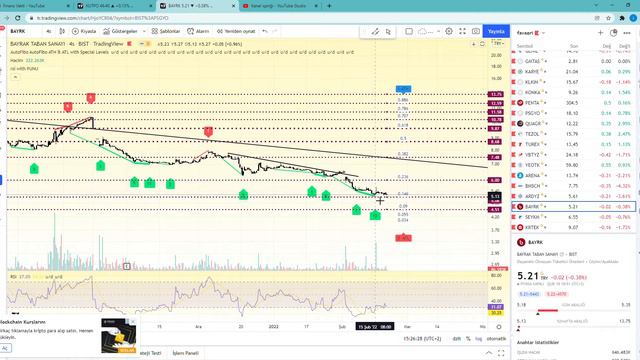Collapse the indicator legend arrow
640x360 pixels.
point(15,77)
